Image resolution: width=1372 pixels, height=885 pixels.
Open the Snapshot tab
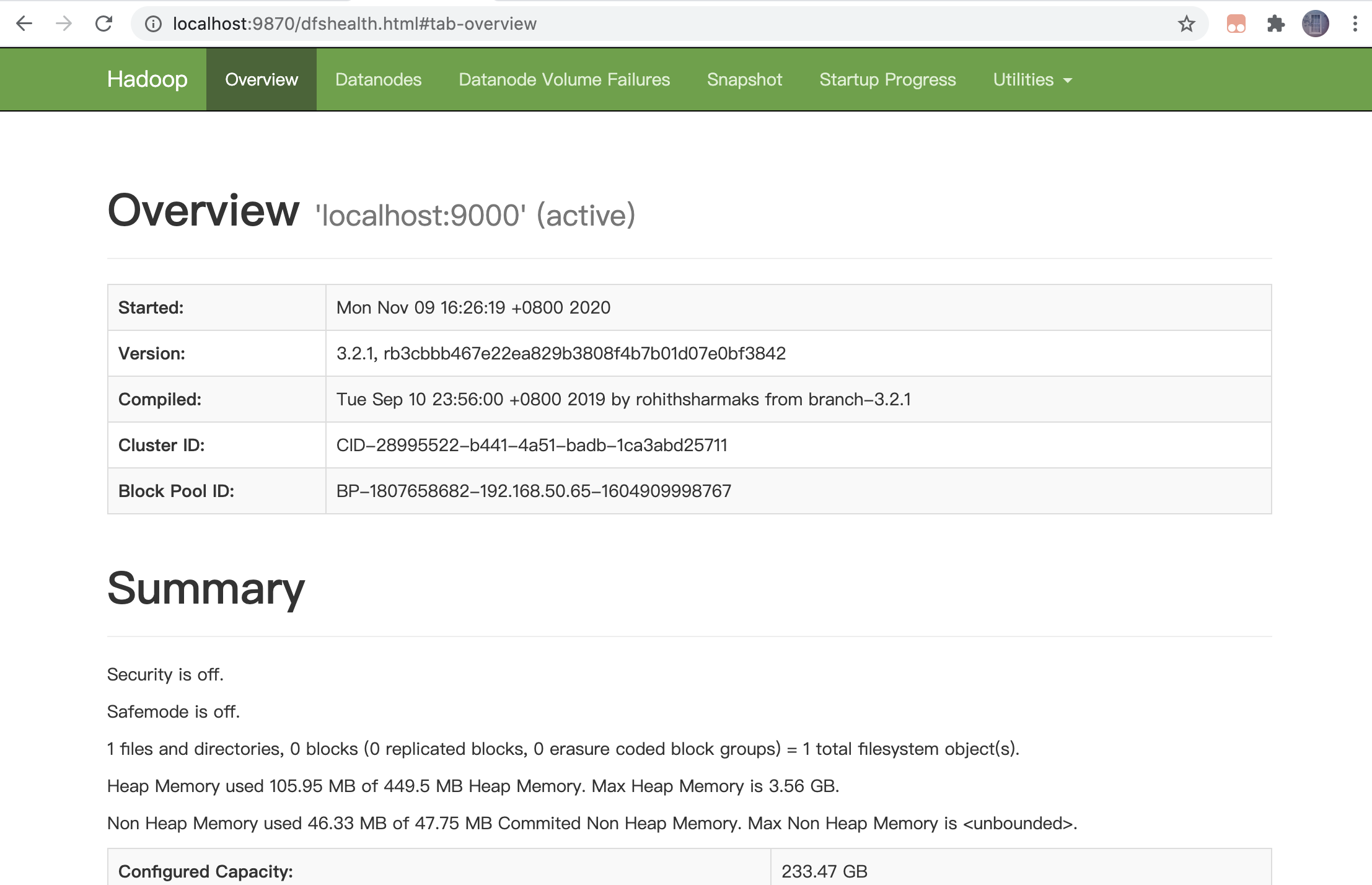(744, 79)
